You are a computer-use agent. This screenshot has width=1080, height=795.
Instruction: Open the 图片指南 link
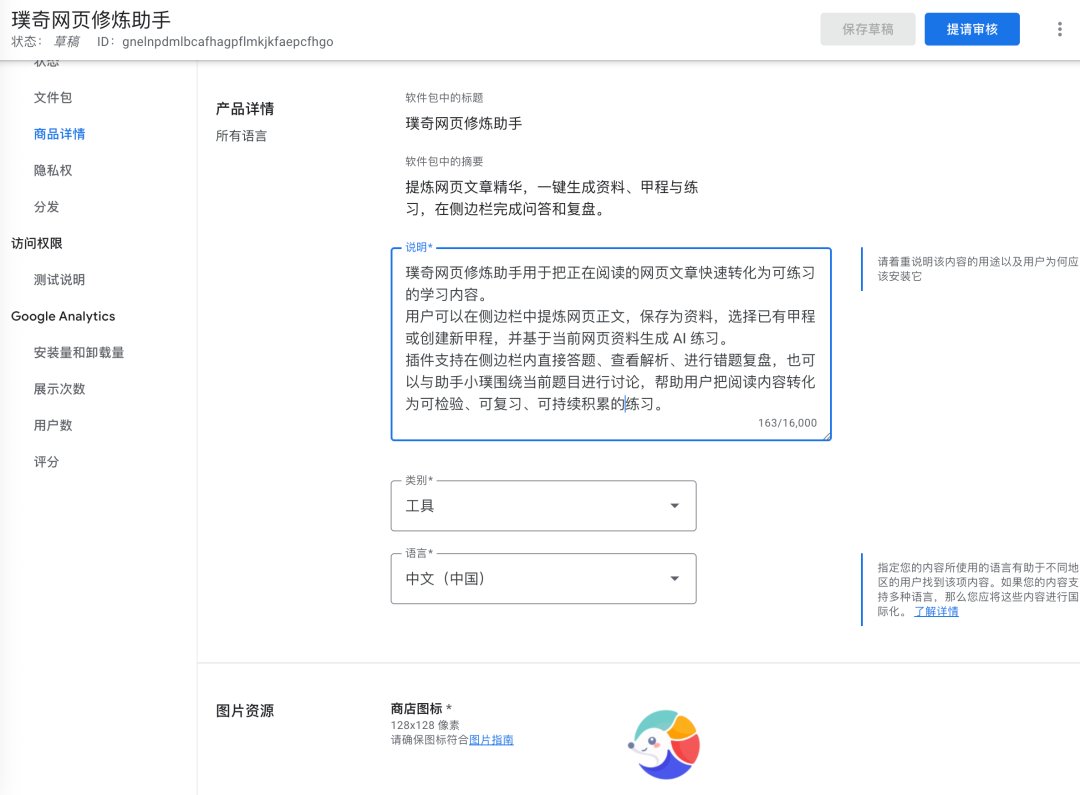[x=491, y=740]
